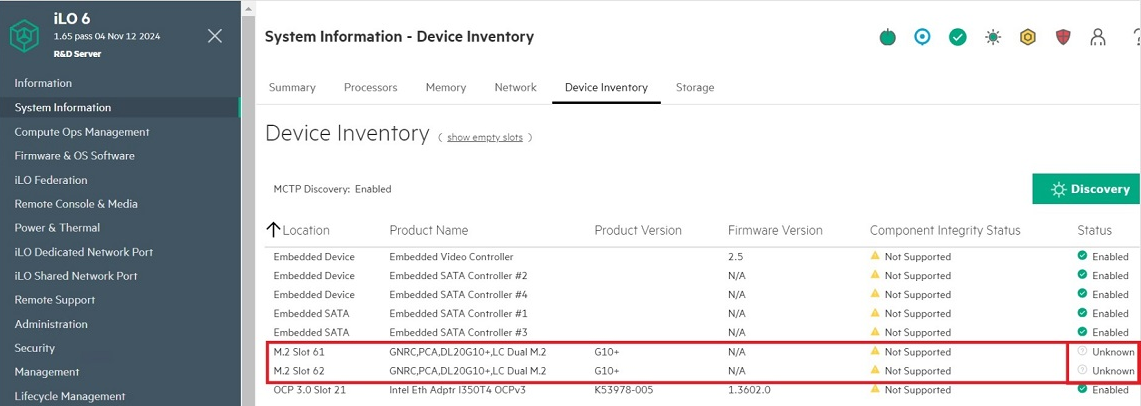
Task: Click the sun-shaped status icon in header
Action: (x=992, y=37)
